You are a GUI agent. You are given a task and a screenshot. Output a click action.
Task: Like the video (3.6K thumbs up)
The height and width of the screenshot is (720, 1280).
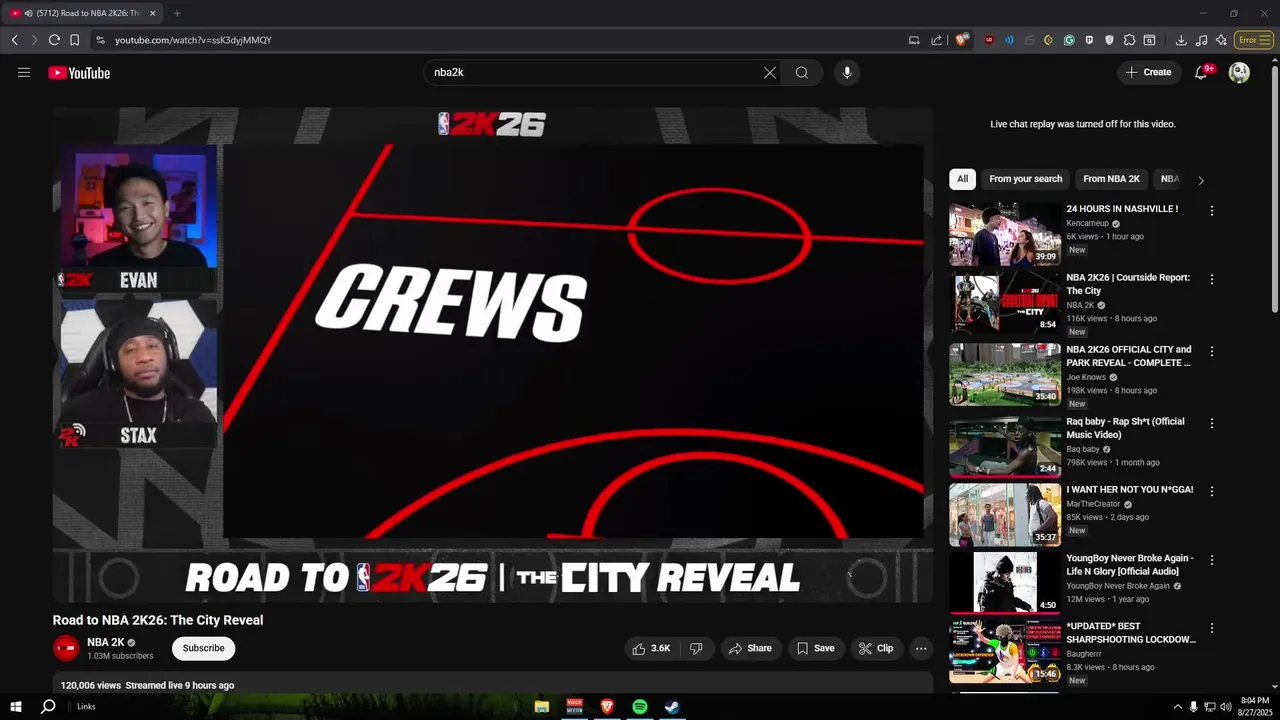click(x=650, y=648)
